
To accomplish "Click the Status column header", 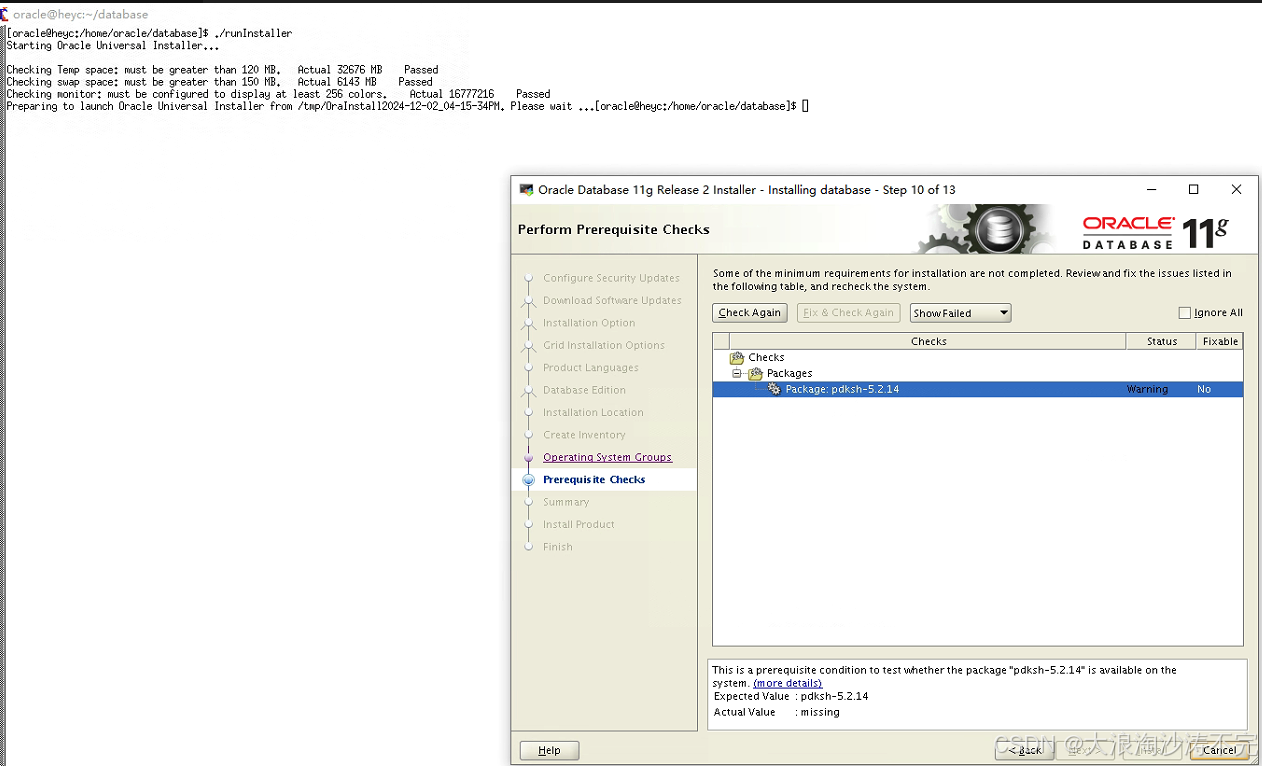I will (x=1161, y=341).
